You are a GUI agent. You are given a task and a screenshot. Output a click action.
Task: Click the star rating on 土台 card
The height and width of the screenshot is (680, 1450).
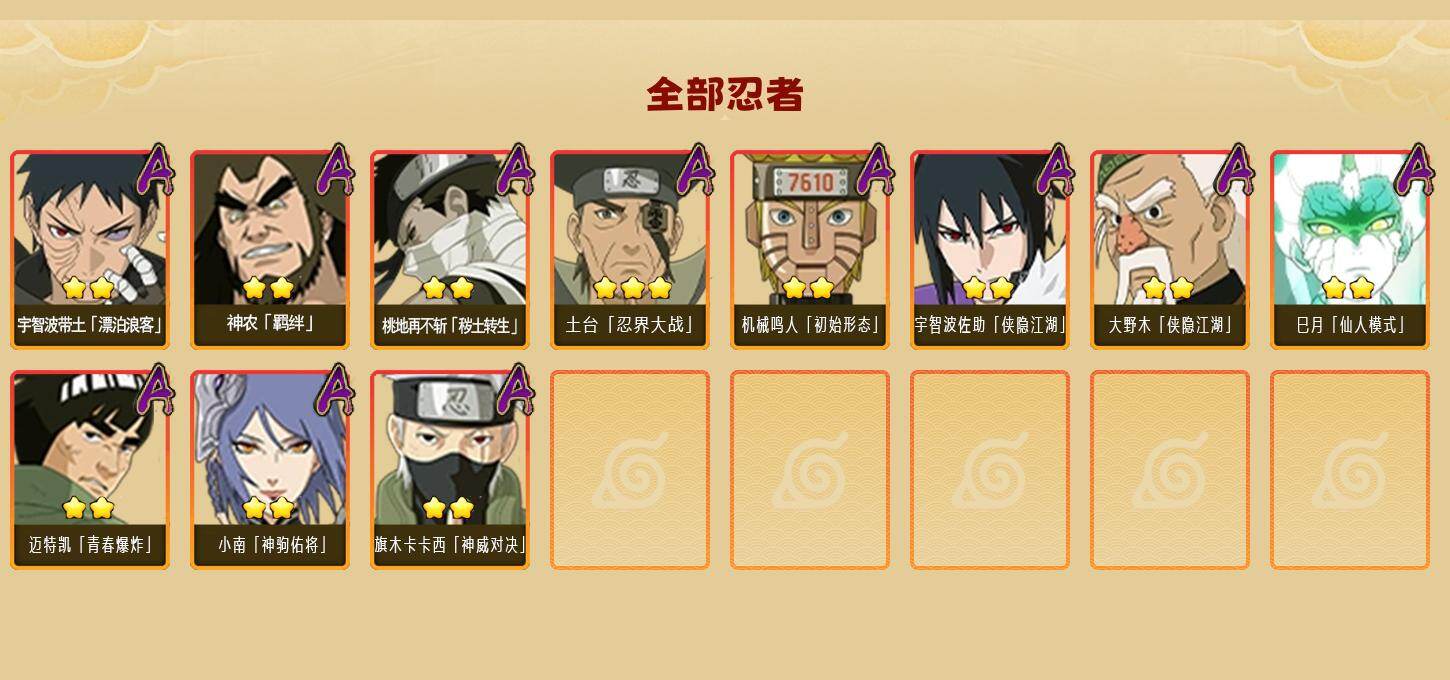[x=632, y=288]
